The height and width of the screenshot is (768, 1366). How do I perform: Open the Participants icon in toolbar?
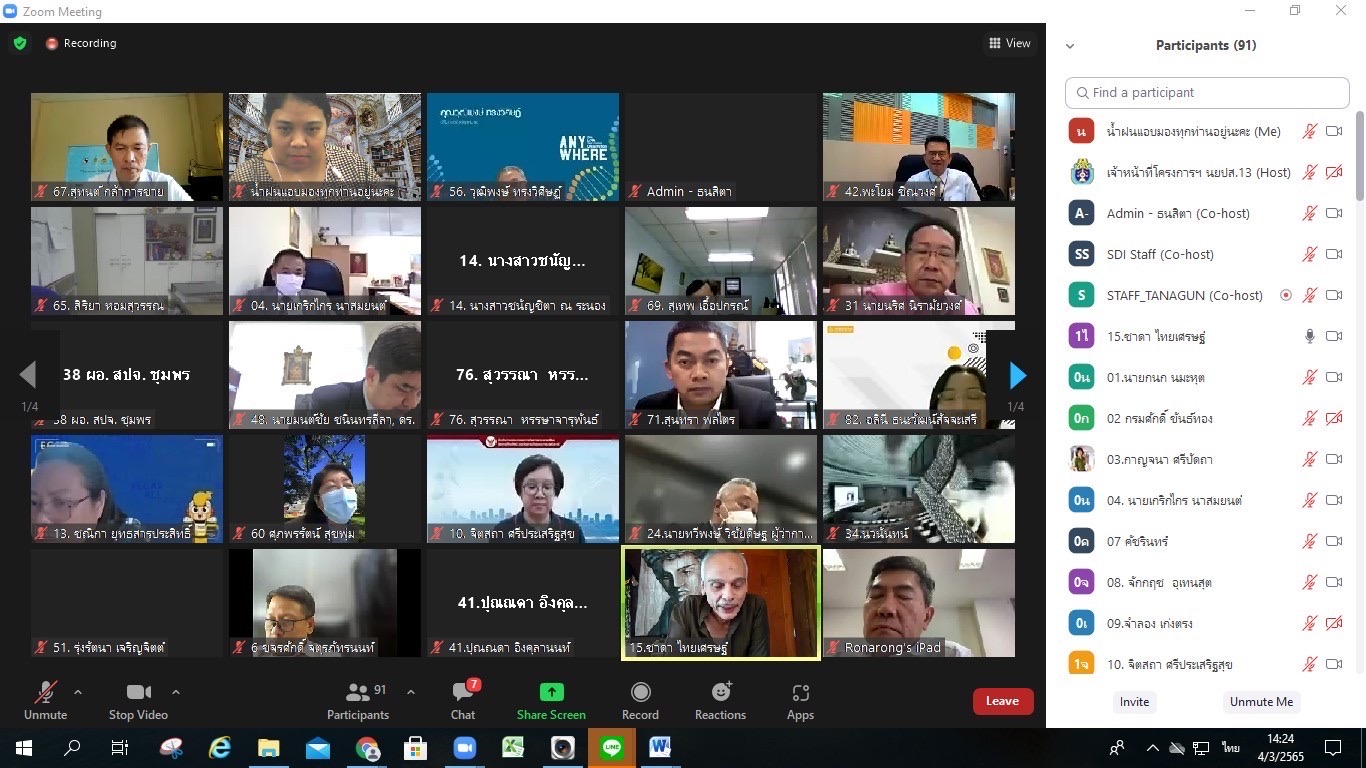357,693
